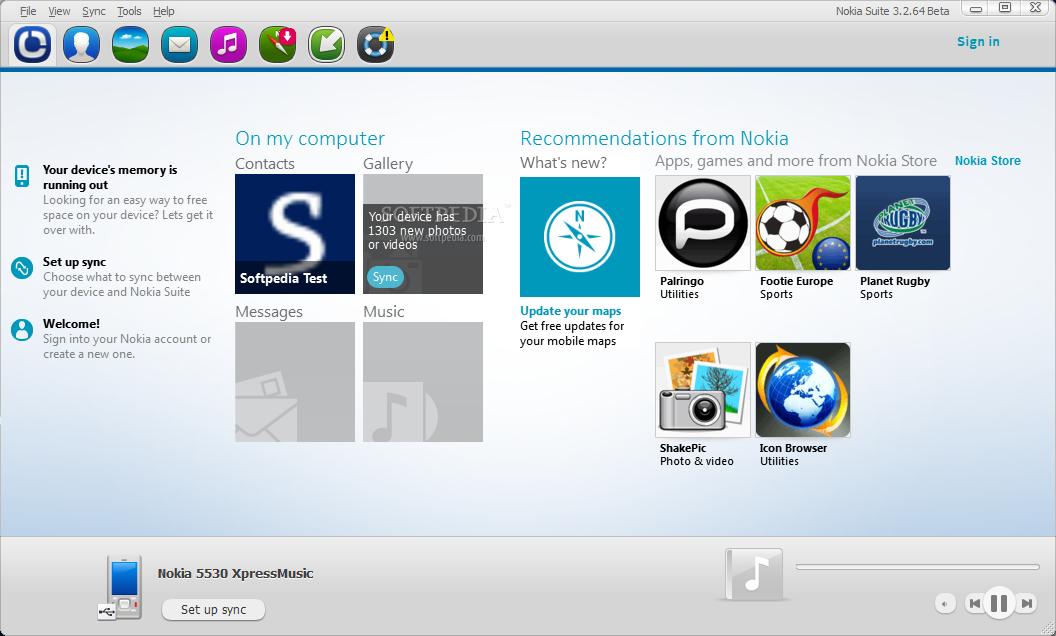This screenshot has width=1056, height=636.
Task: Click the Planet Rugby app name
Action: (x=894, y=281)
